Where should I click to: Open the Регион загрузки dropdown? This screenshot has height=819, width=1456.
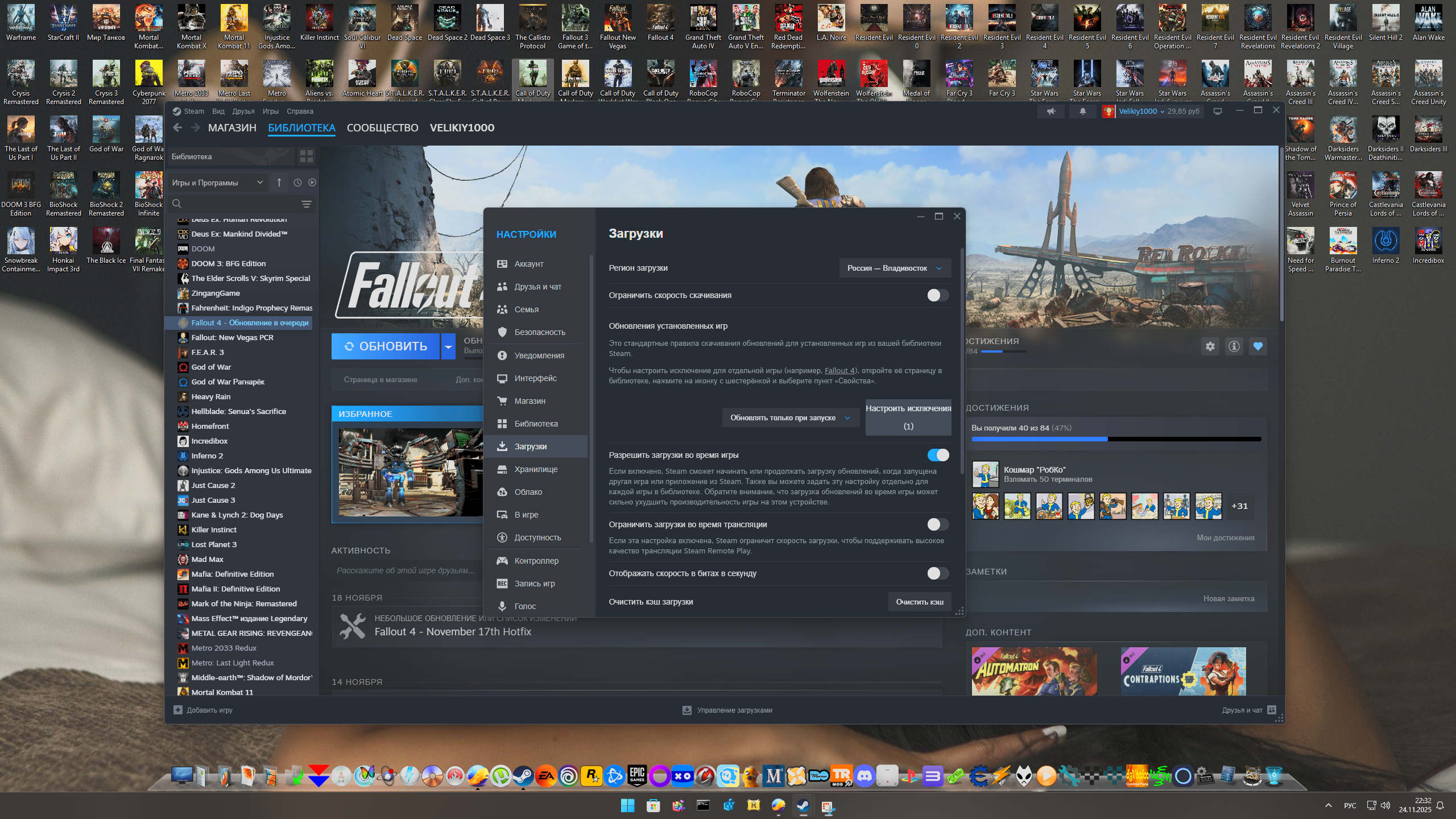(894, 268)
